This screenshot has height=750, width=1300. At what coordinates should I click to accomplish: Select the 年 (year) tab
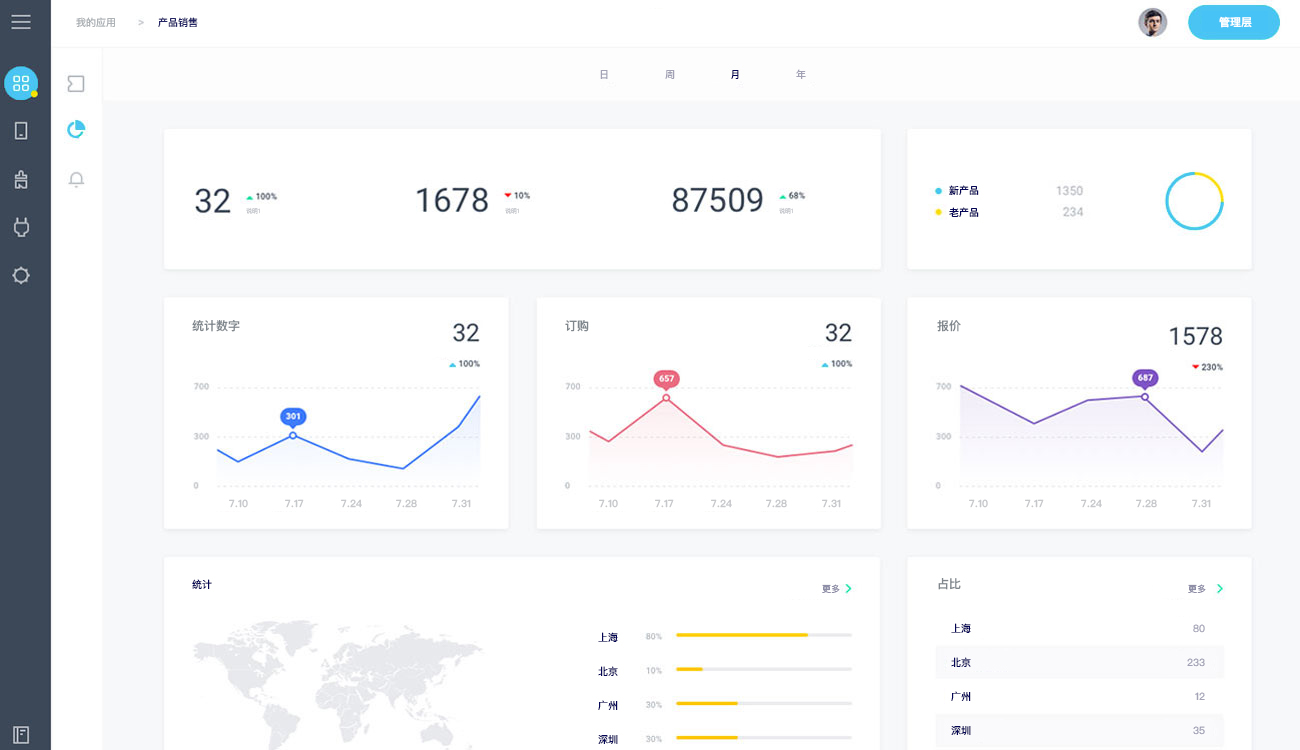[x=801, y=75]
